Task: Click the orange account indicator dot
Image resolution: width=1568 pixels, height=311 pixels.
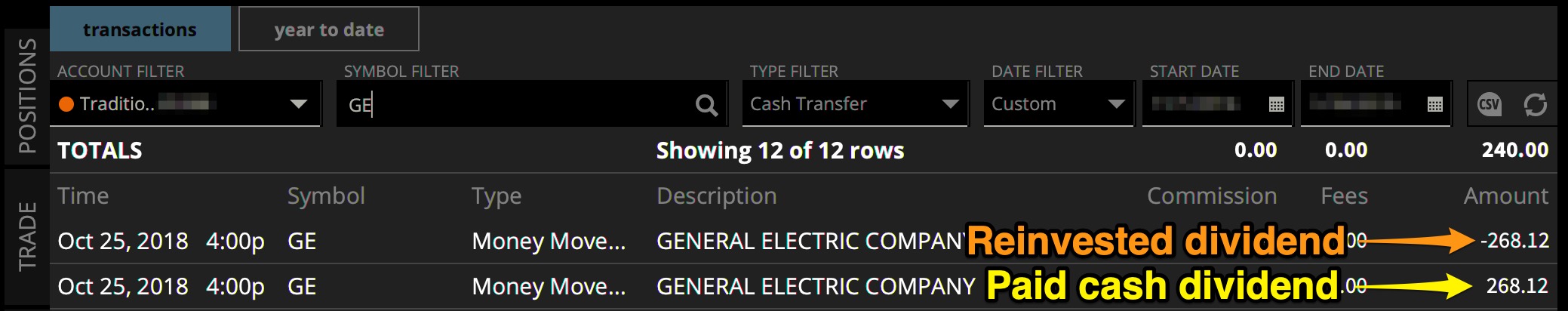Action: coord(66,104)
